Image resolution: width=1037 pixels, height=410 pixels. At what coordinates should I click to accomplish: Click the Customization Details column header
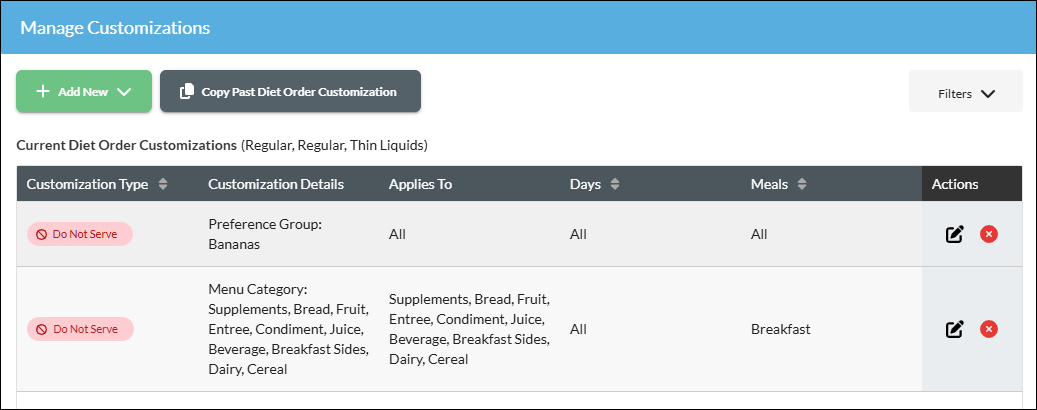click(276, 184)
